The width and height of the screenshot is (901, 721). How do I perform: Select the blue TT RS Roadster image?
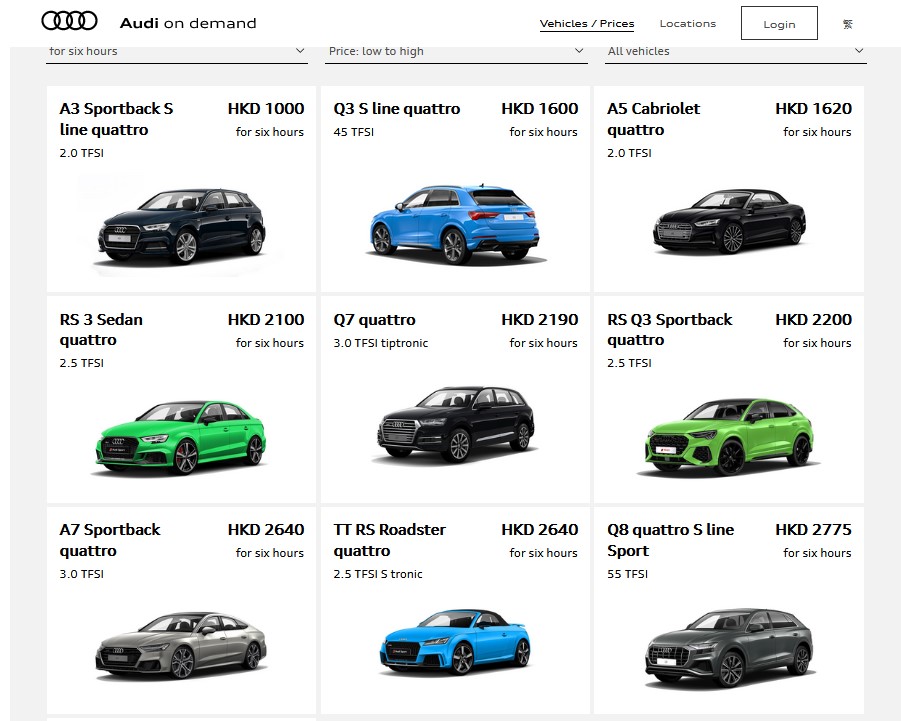point(455,641)
